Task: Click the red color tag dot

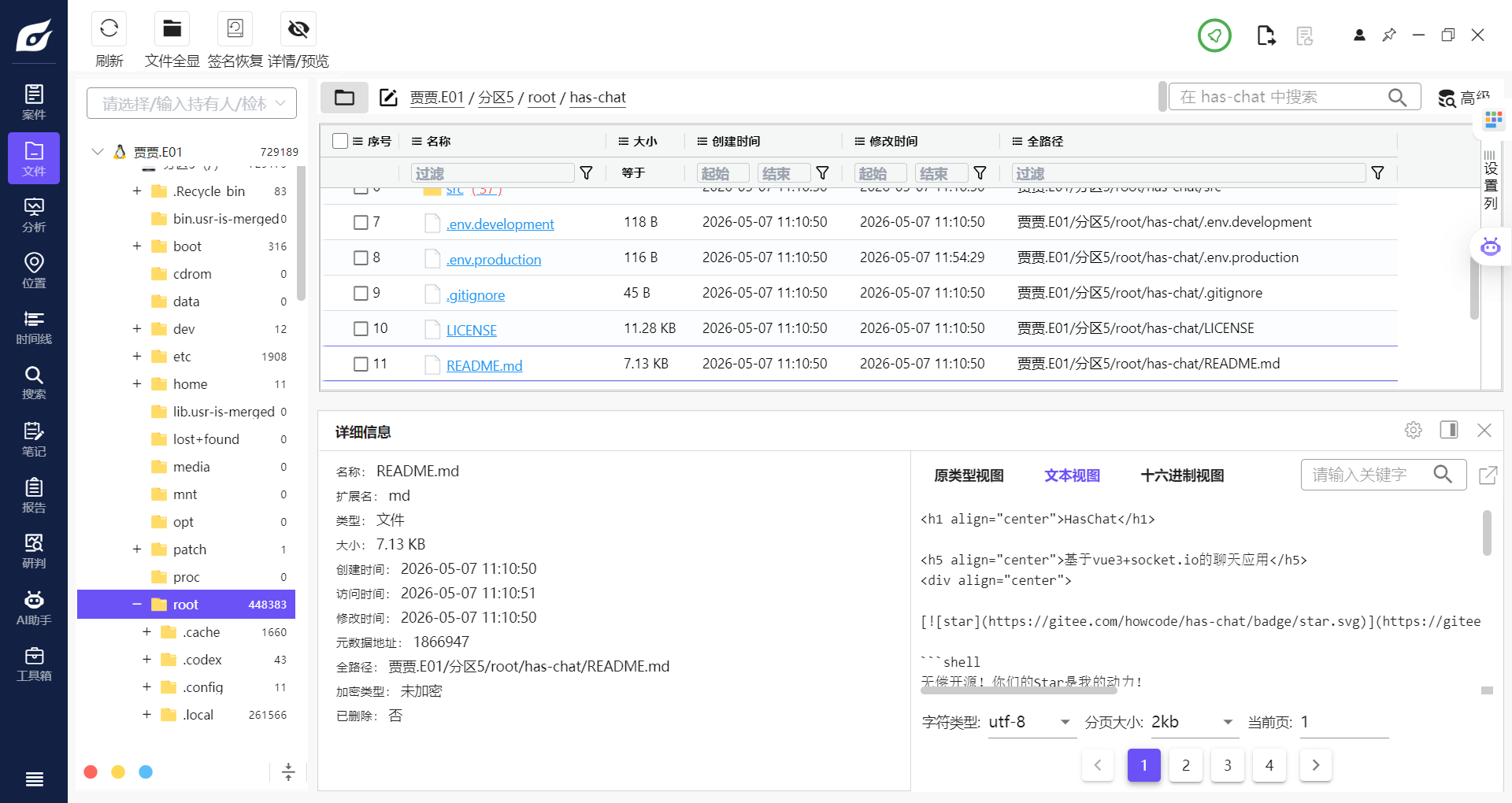Action: point(91,772)
